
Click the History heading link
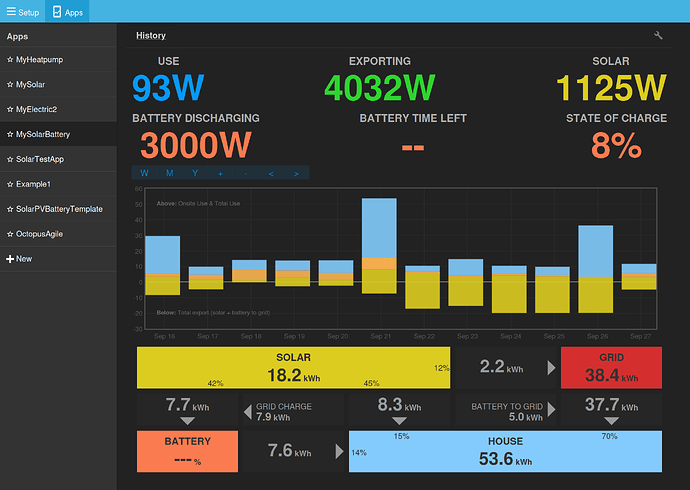(x=151, y=36)
